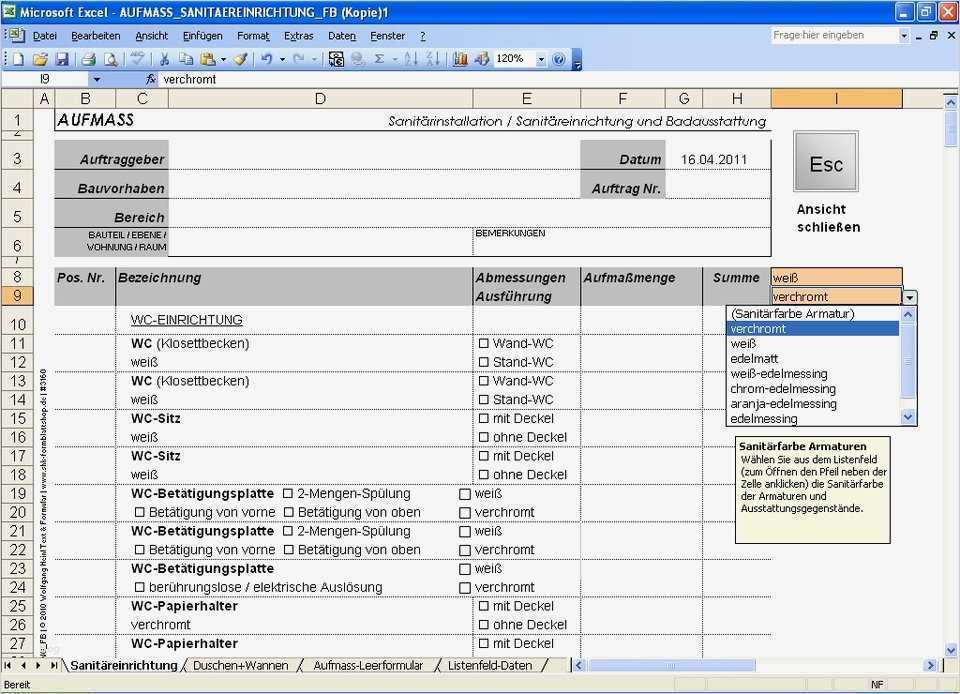This screenshot has height=694, width=960.
Task: Enable the mit Deckel option for WC-Sitz
Action: click(x=485, y=418)
